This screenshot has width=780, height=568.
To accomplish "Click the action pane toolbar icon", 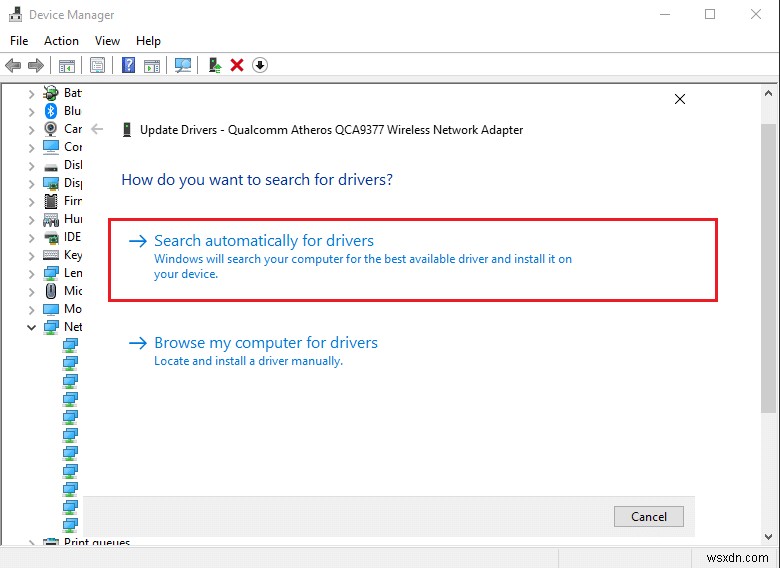I will [152, 65].
